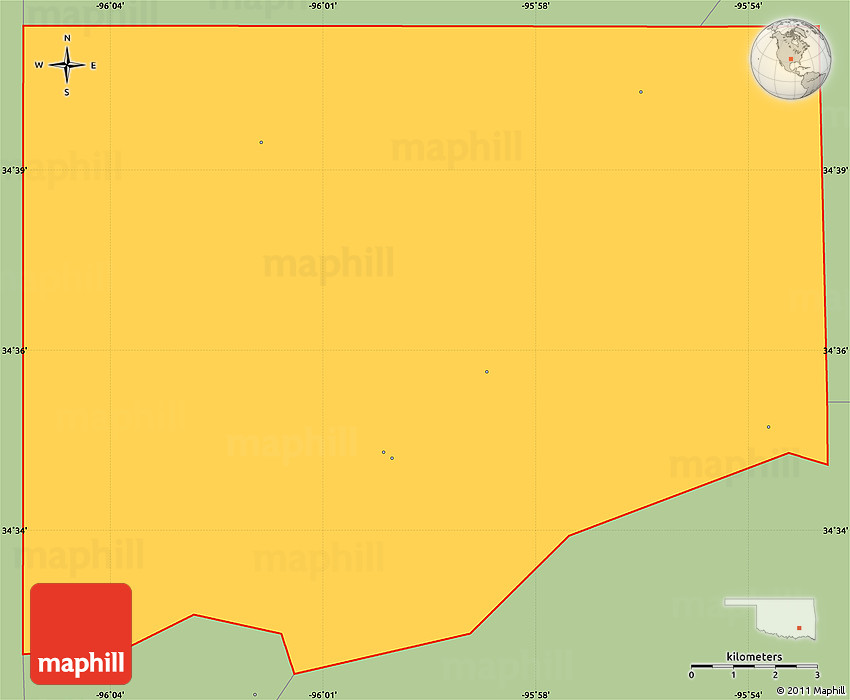Click the kilometers scale bar
Viewport: 850px width, 700px height.
tap(754, 666)
